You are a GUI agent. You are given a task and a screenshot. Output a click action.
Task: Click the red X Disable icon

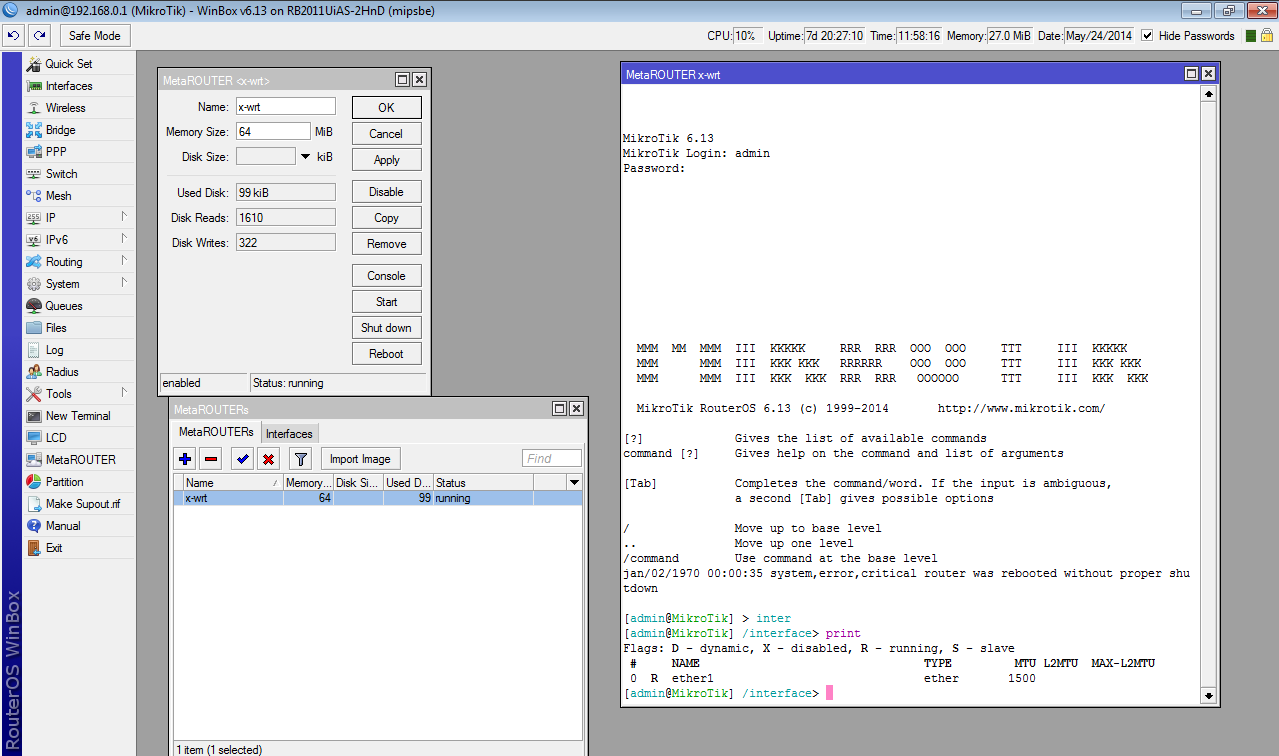(268, 459)
